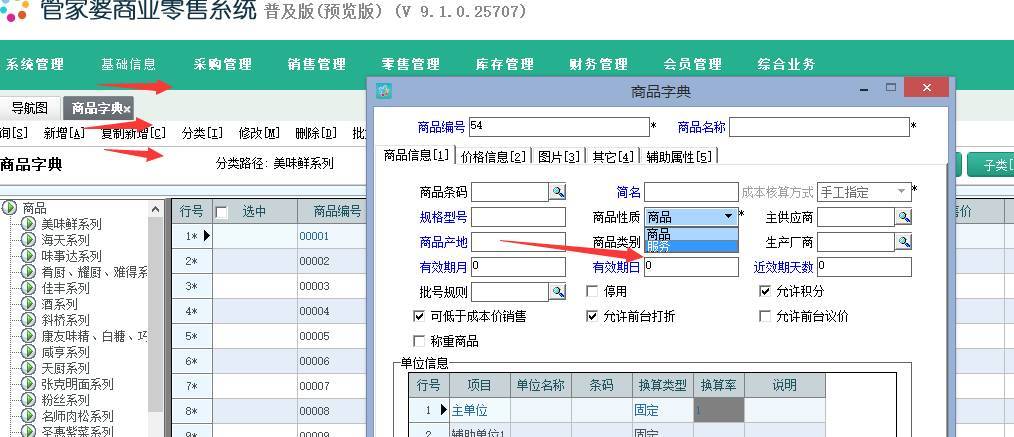The width and height of the screenshot is (1014, 437).
Task: Click the 咸亨系列 tree node icon
Action: coord(28,352)
